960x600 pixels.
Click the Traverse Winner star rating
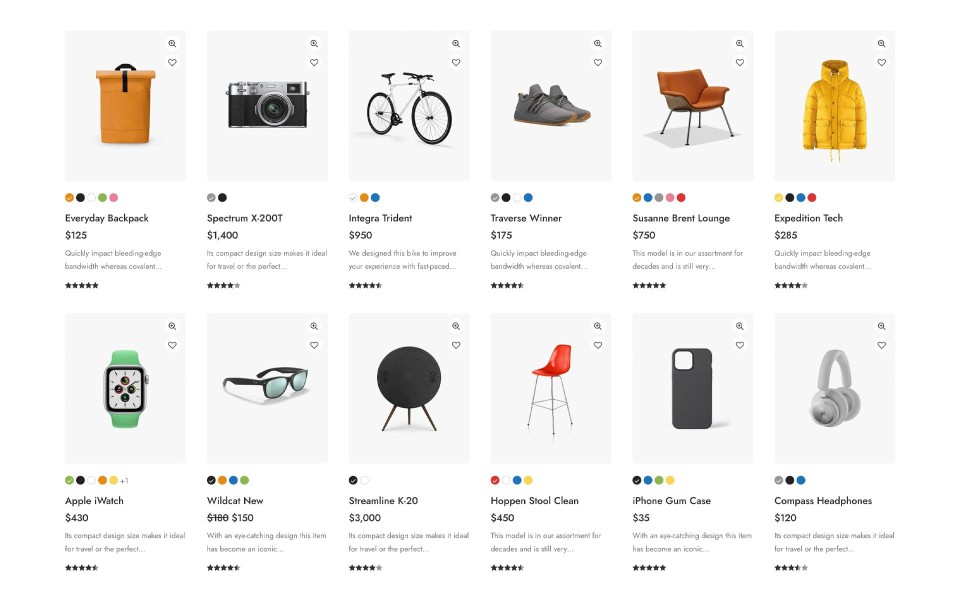point(507,286)
